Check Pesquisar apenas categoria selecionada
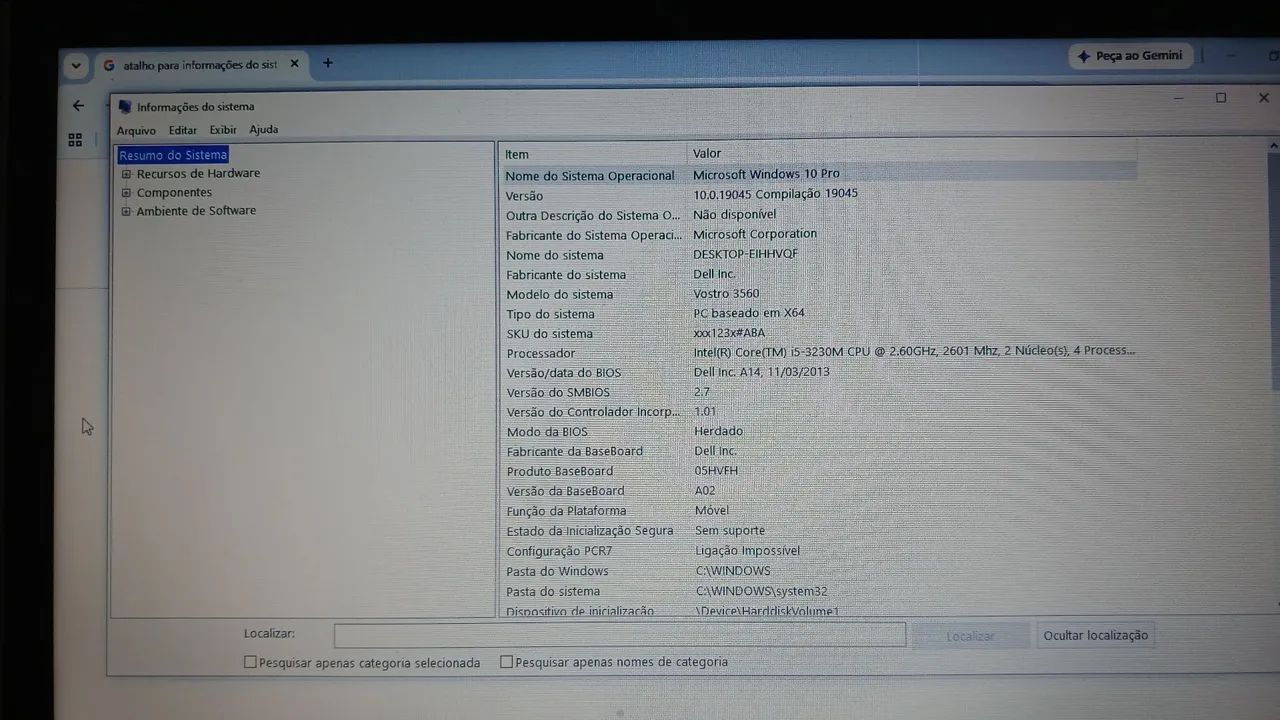The image size is (1280, 720). (x=250, y=662)
